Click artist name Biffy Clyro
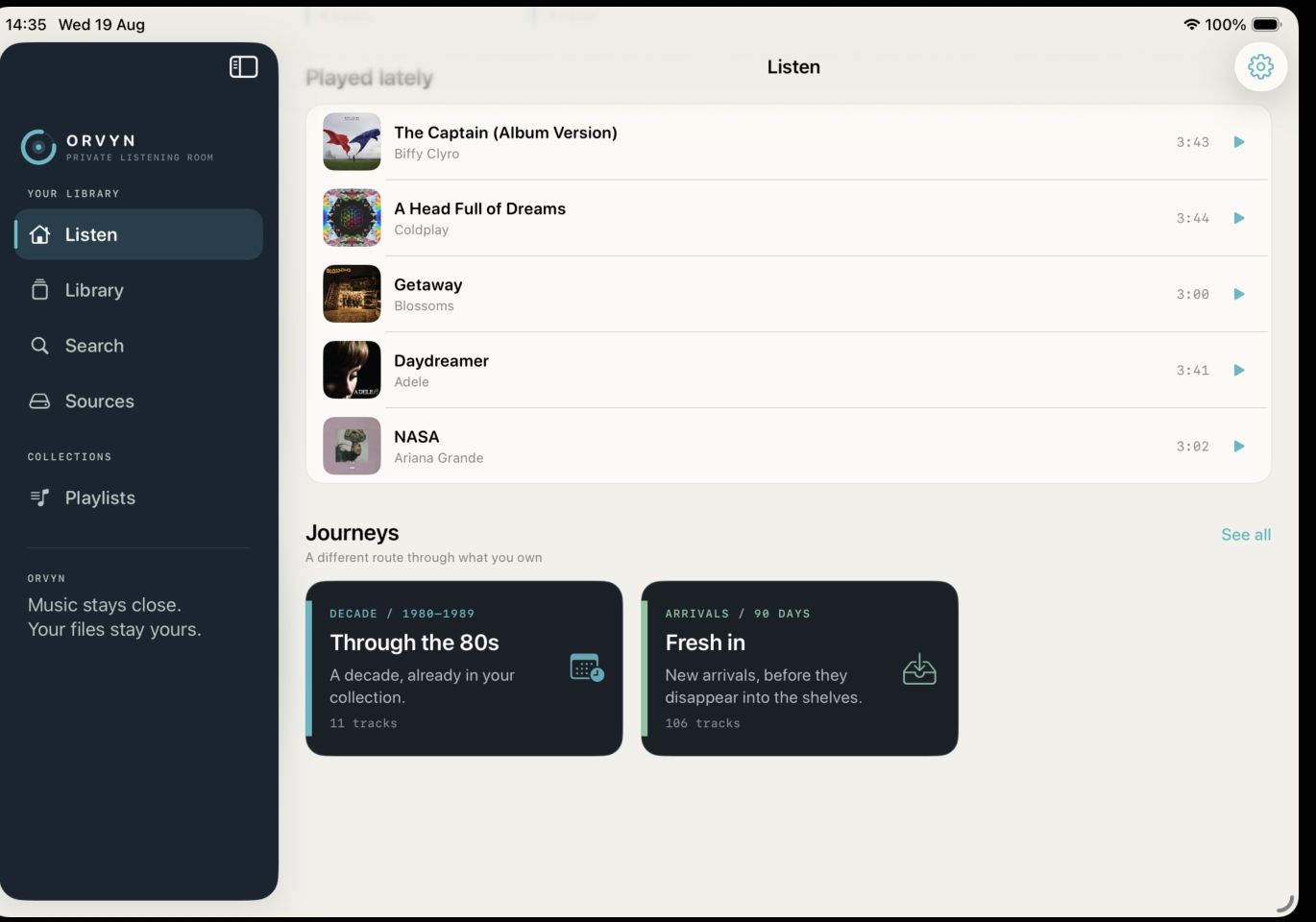Viewport: 1316px width, 922px height. [x=426, y=154]
